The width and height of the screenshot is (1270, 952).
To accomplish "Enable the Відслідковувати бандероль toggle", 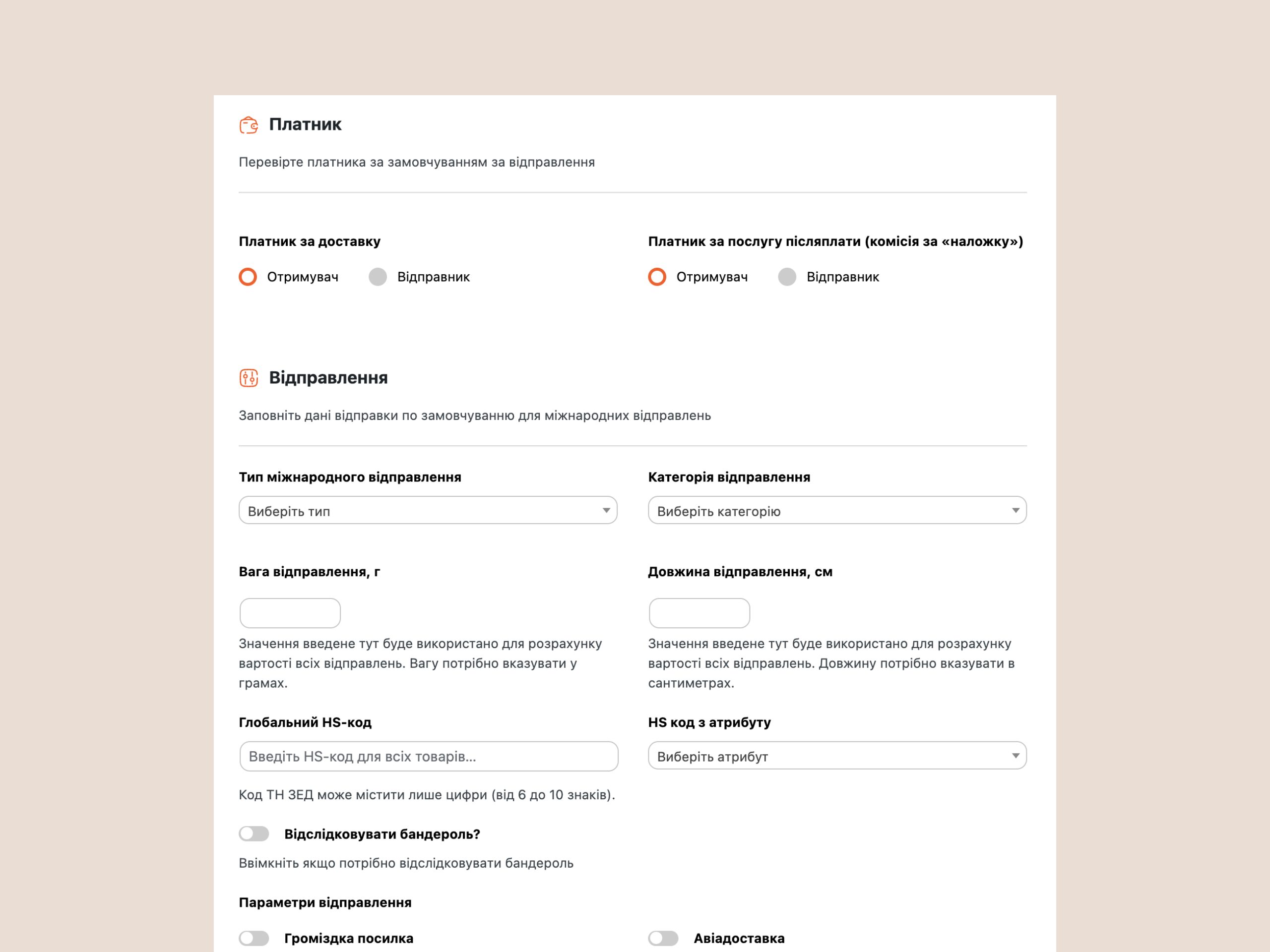I will (254, 834).
